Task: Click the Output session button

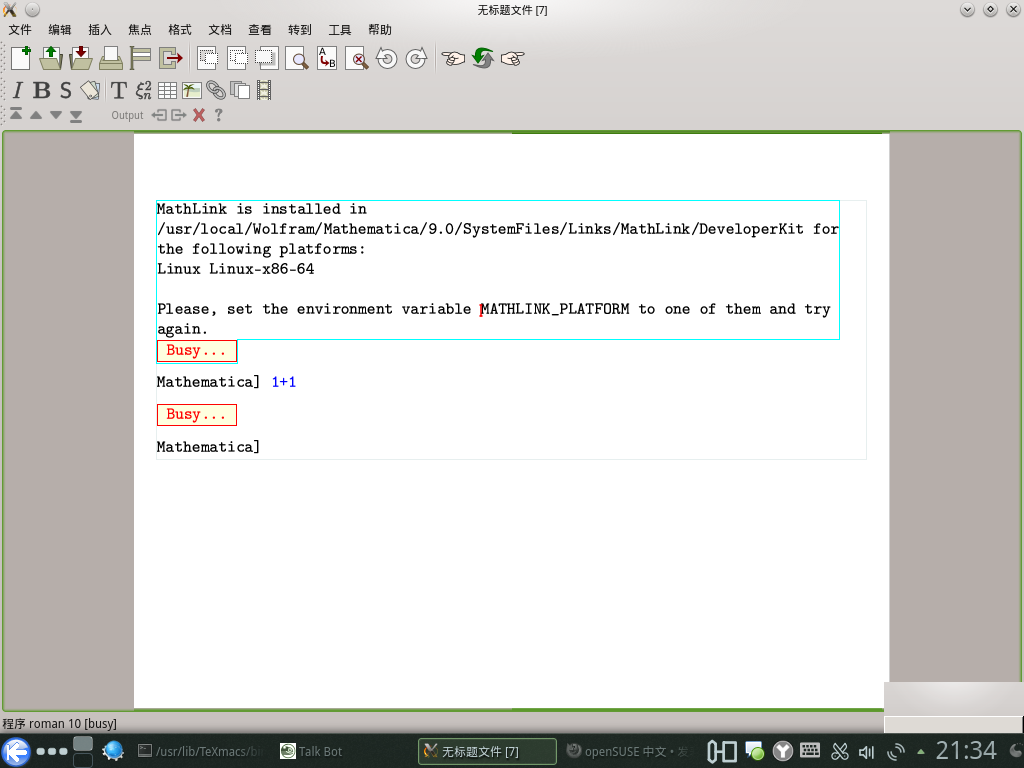Action: 127,115
